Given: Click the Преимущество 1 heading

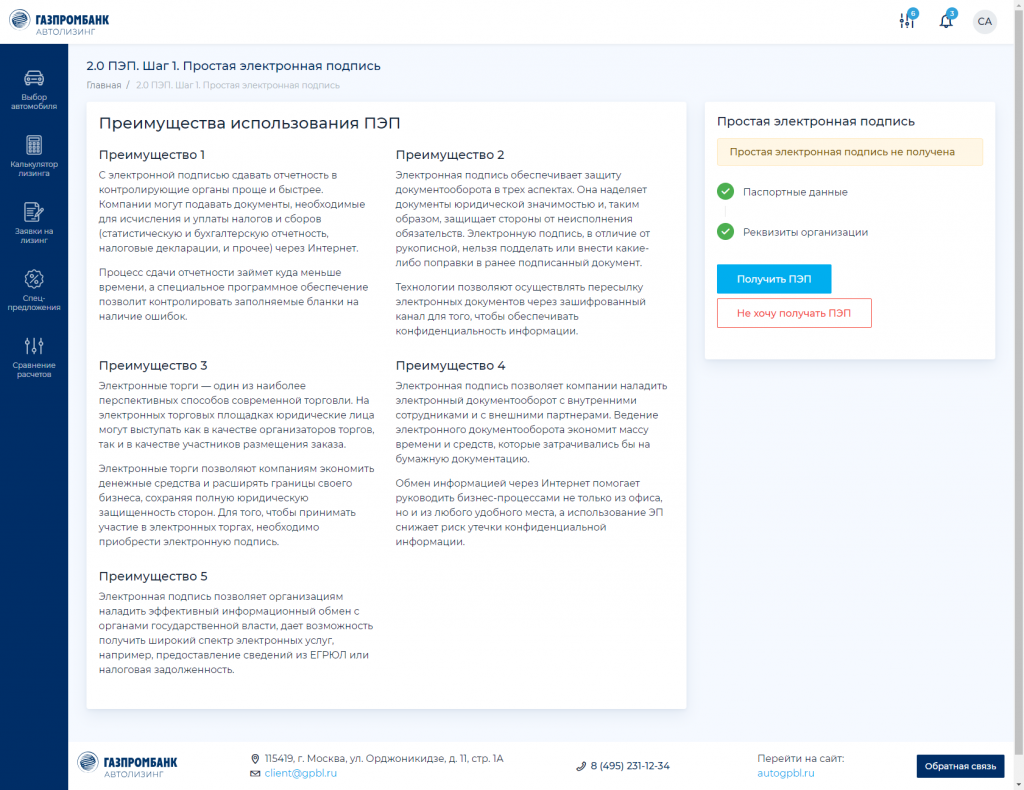Looking at the screenshot, I should [x=152, y=155].
